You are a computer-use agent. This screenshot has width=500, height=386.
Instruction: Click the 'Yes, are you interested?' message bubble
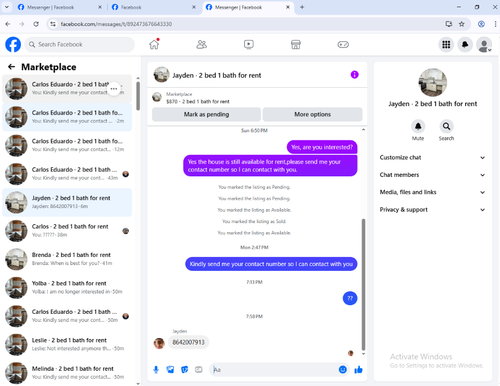[322, 147]
